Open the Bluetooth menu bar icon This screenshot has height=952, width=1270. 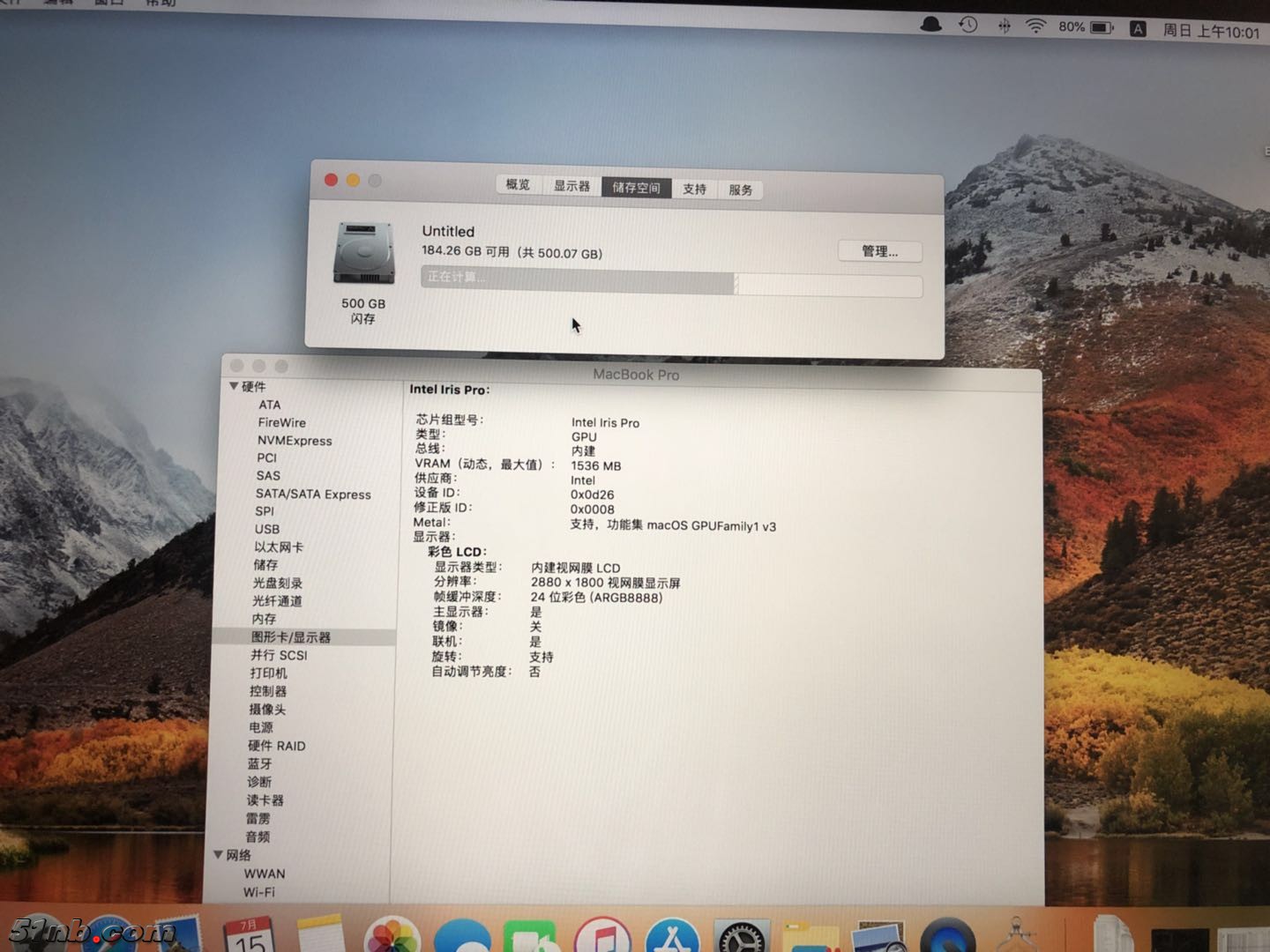coord(1004,26)
